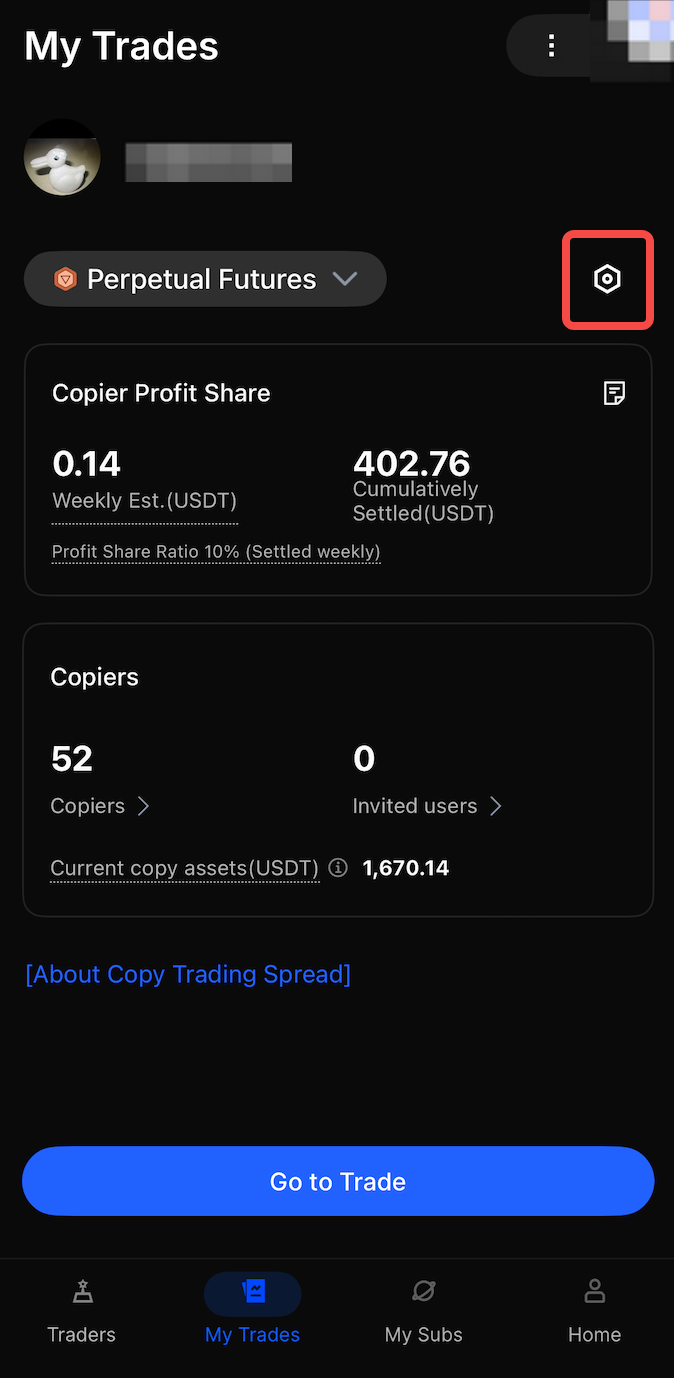Tap the Weekly Est.(USDT) label
Viewport: 674px width, 1378px height.
point(144,501)
